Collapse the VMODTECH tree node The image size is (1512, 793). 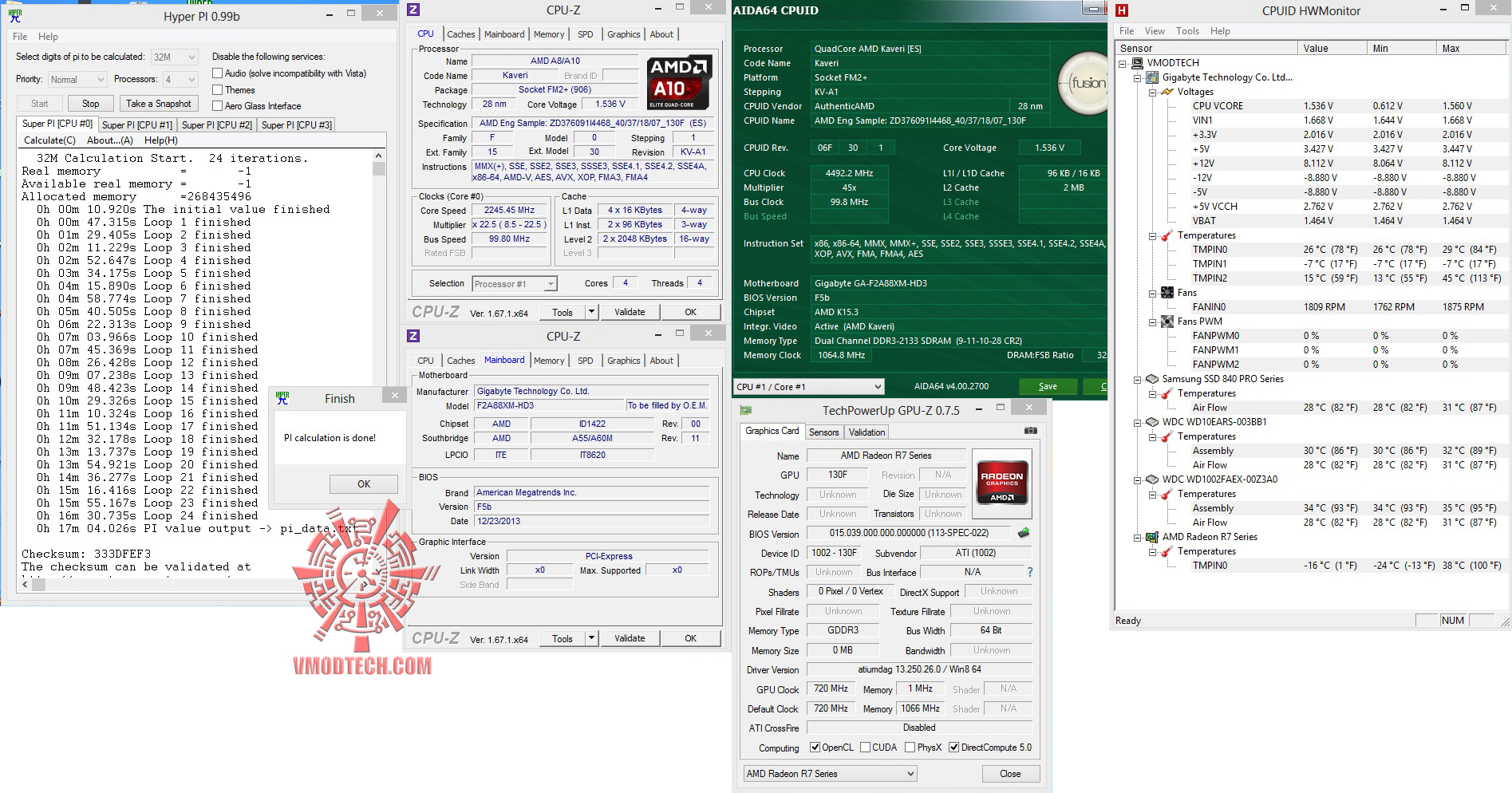1122,63
